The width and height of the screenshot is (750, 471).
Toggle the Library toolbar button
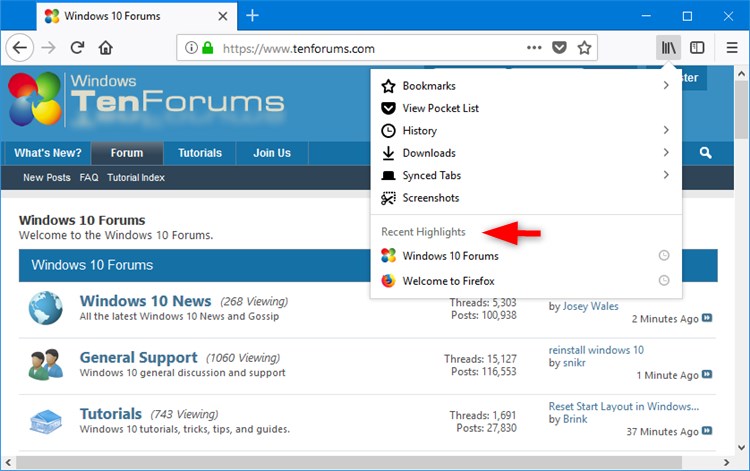pos(668,47)
